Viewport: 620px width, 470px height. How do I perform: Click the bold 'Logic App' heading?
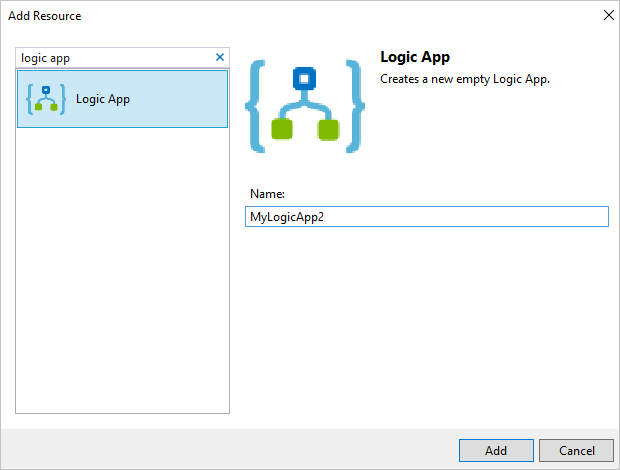pos(415,57)
